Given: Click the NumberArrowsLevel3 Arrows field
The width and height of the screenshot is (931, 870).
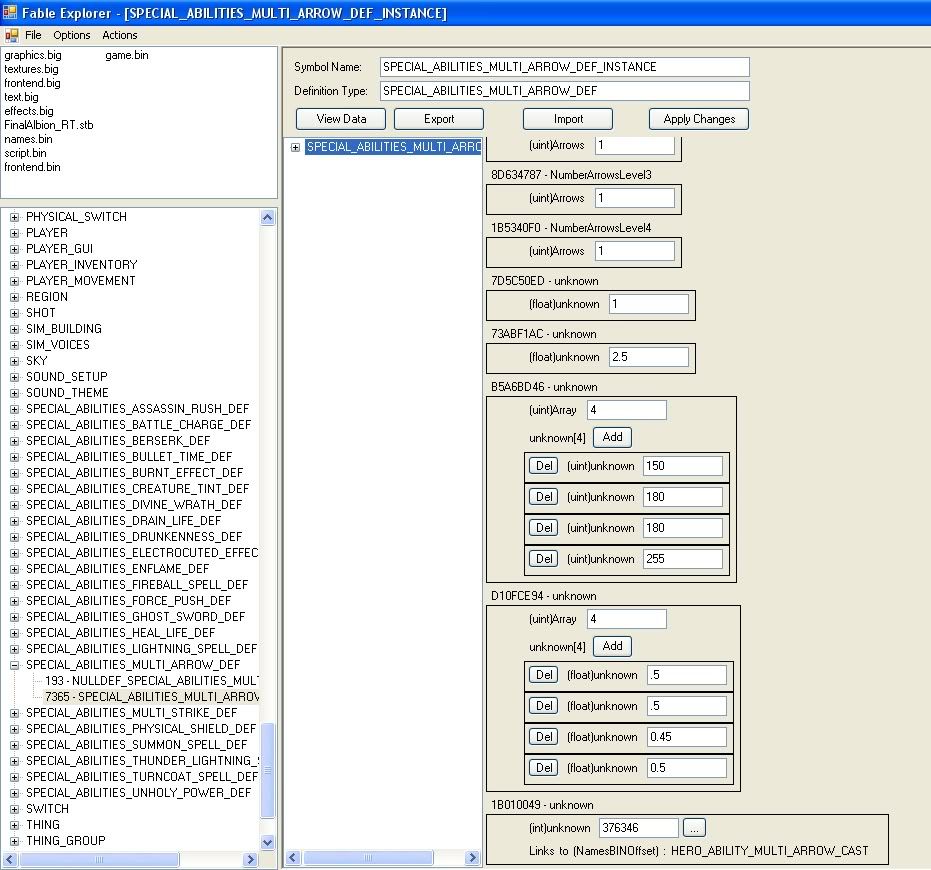Looking at the screenshot, I should tap(635, 198).
